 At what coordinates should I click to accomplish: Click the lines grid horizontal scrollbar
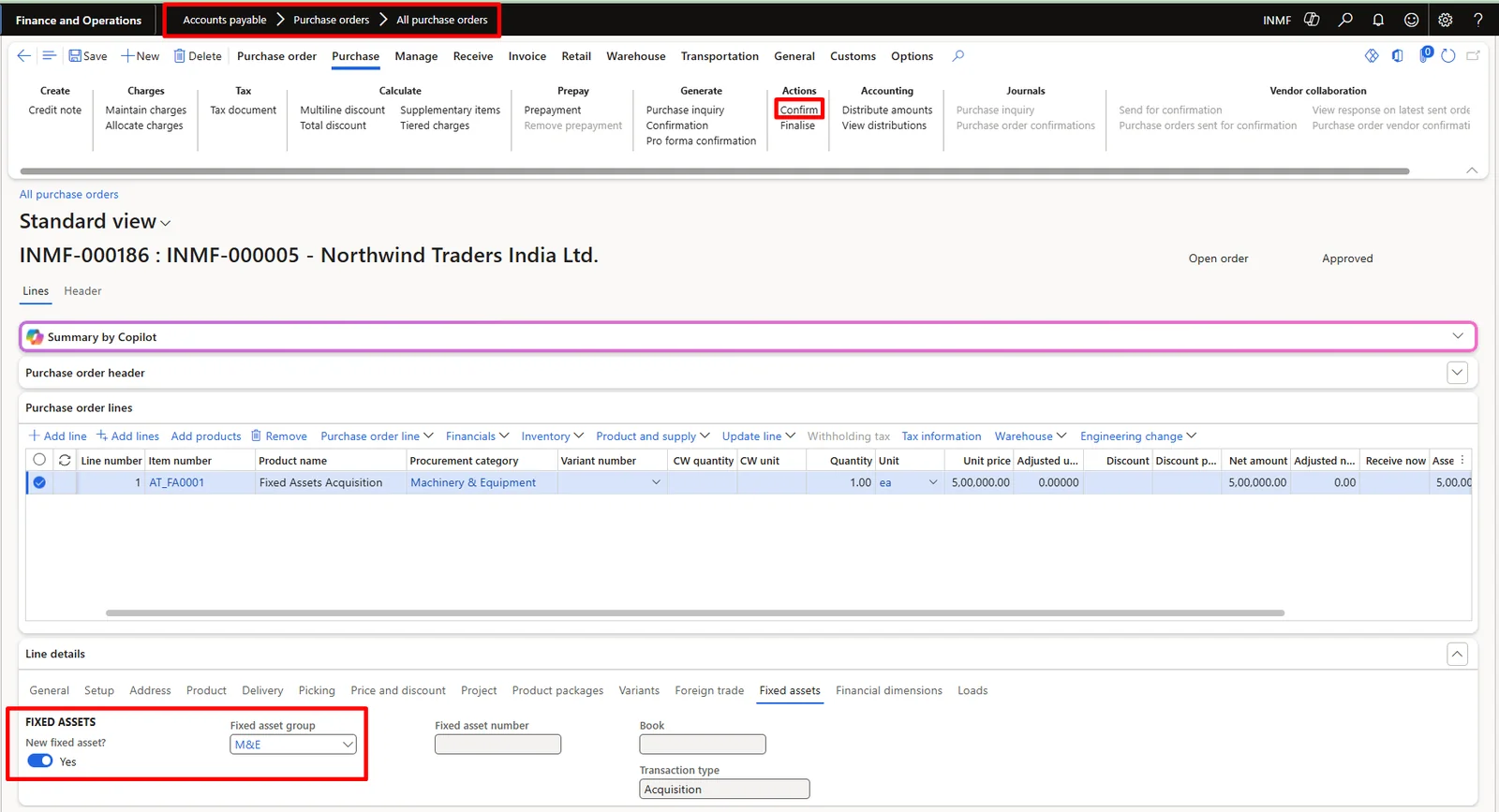[695, 613]
